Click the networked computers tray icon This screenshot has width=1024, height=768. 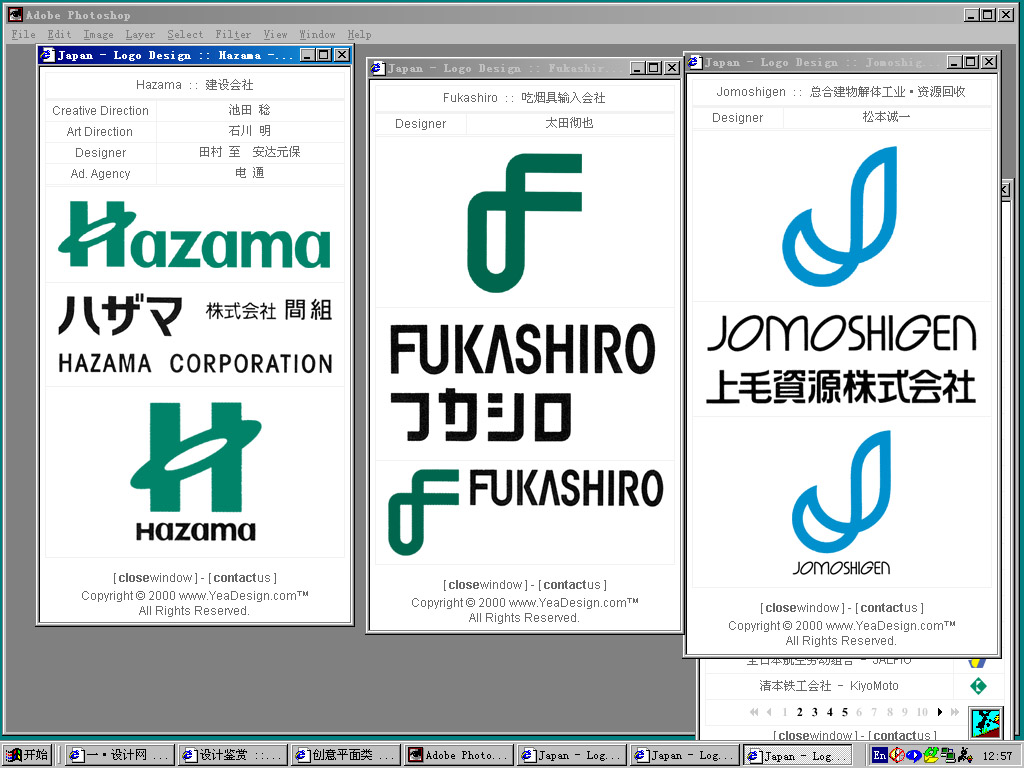click(x=948, y=755)
